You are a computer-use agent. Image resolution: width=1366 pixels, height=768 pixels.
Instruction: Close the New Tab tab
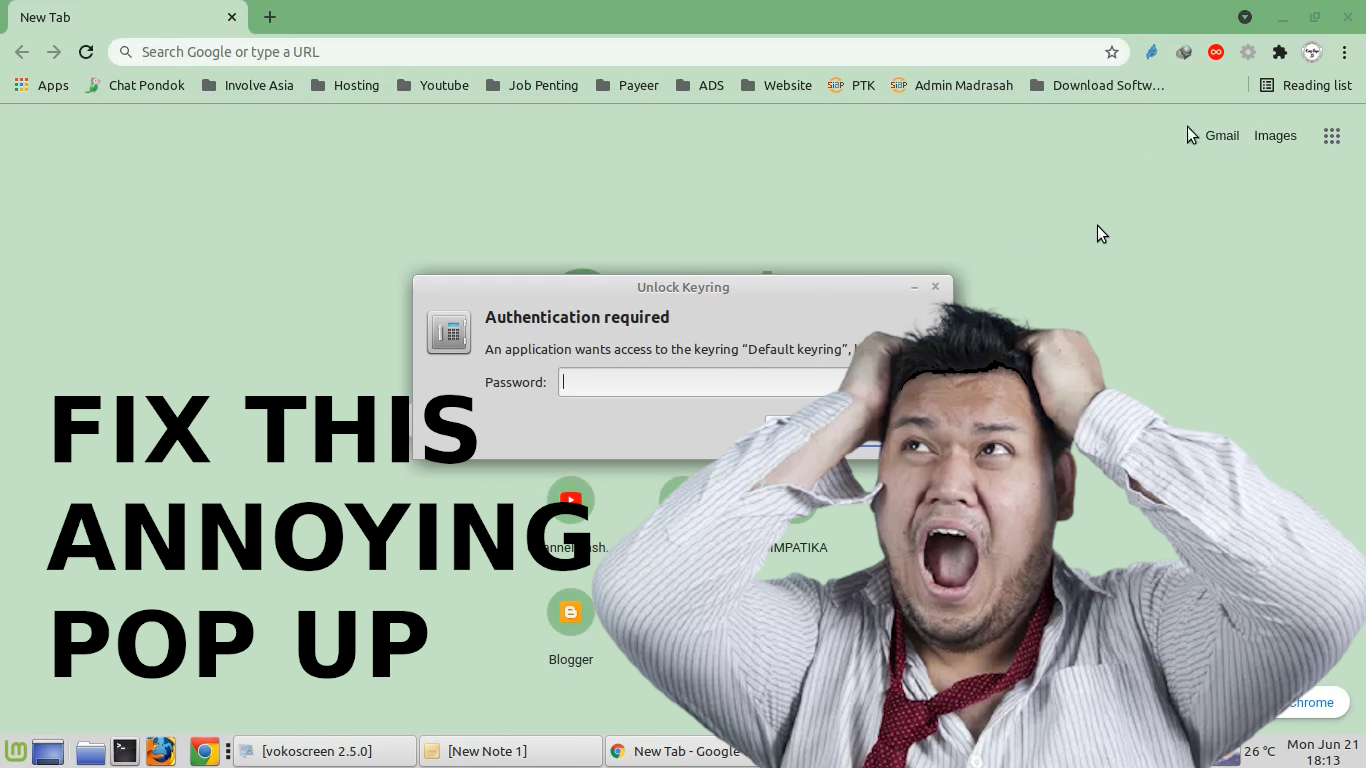(x=232, y=17)
